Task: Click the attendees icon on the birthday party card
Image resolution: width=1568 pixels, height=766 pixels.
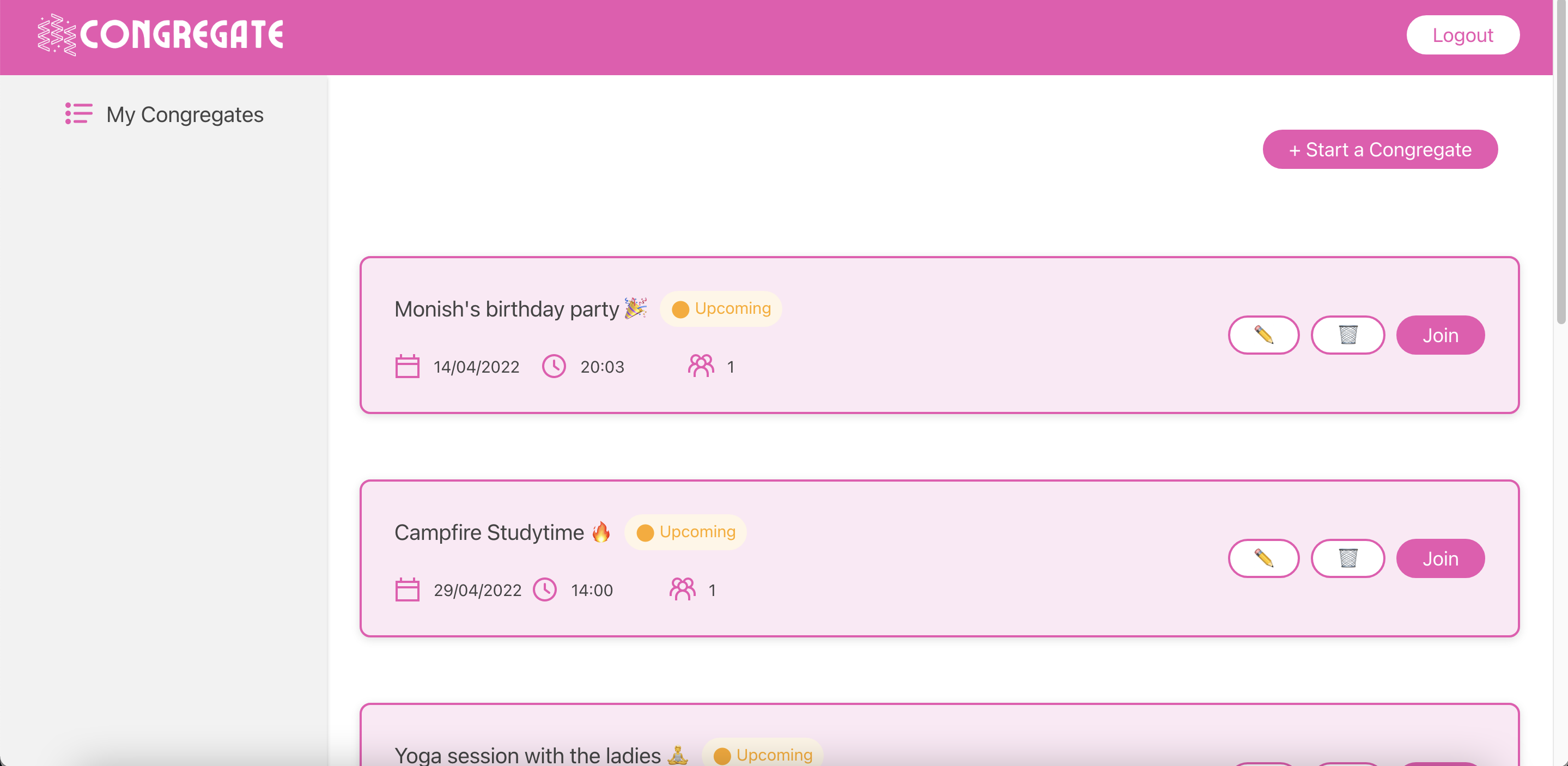Action: click(x=700, y=366)
